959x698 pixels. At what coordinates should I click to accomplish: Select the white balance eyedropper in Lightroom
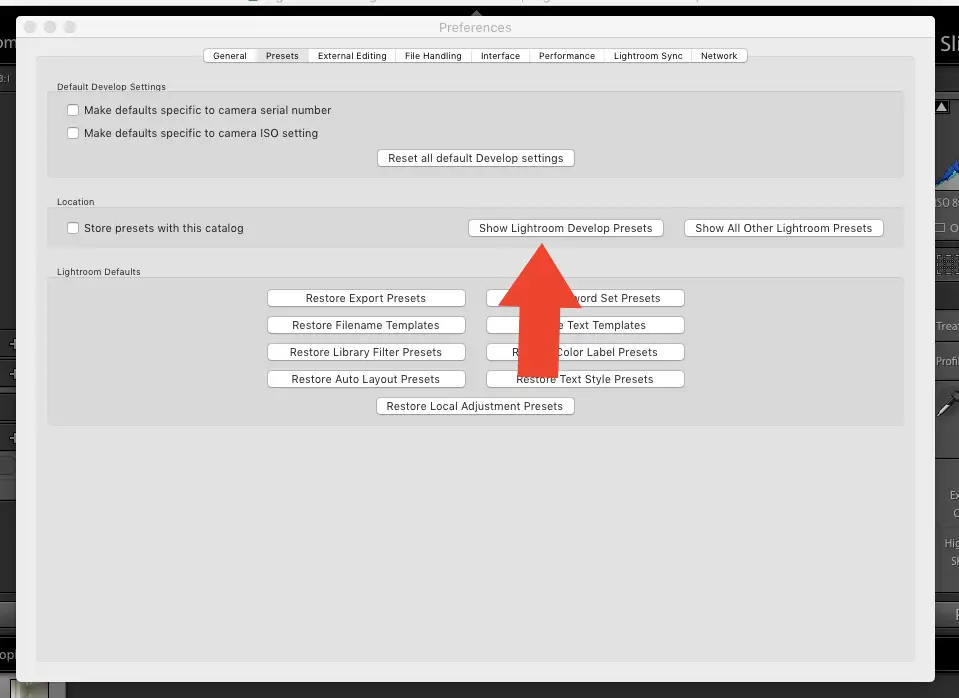click(947, 405)
